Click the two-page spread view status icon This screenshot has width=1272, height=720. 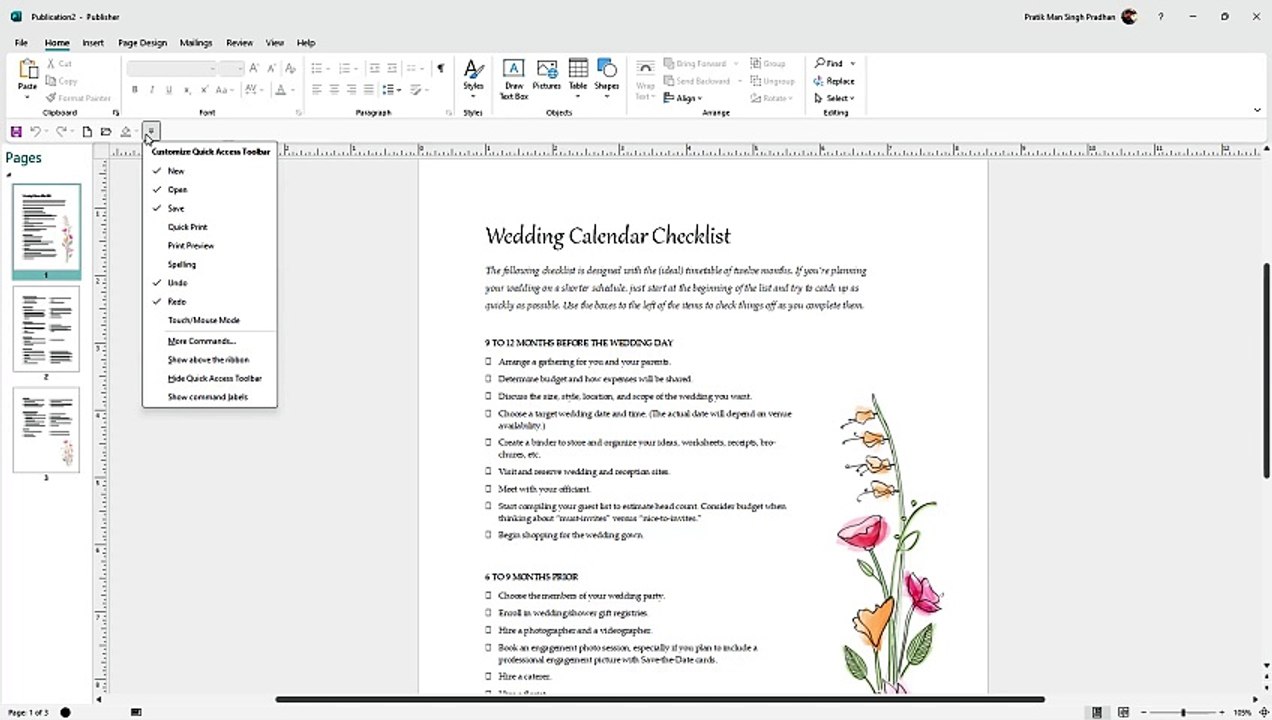(1124, 712)
